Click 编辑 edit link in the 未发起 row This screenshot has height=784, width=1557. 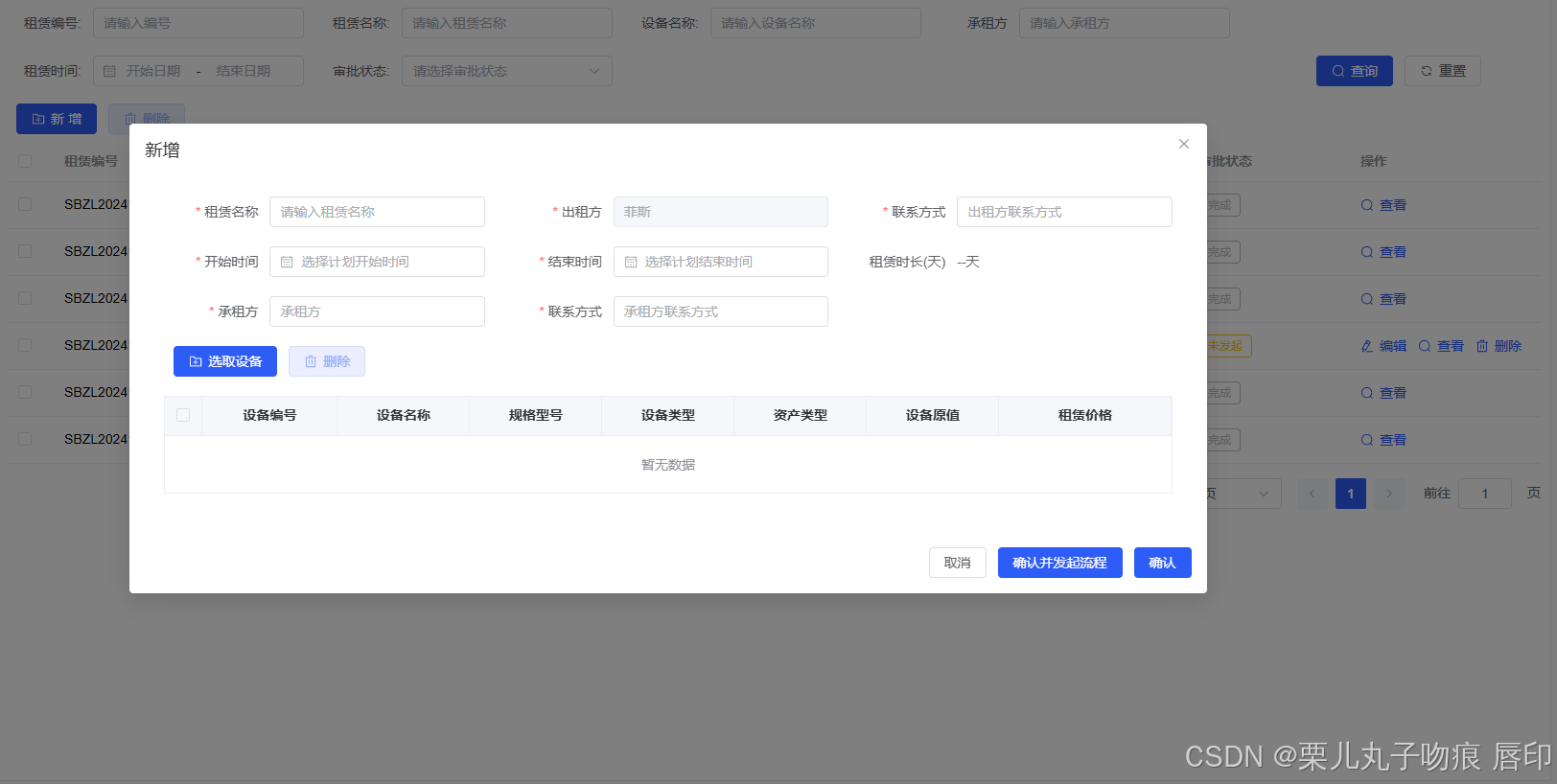click(1383, 346)
